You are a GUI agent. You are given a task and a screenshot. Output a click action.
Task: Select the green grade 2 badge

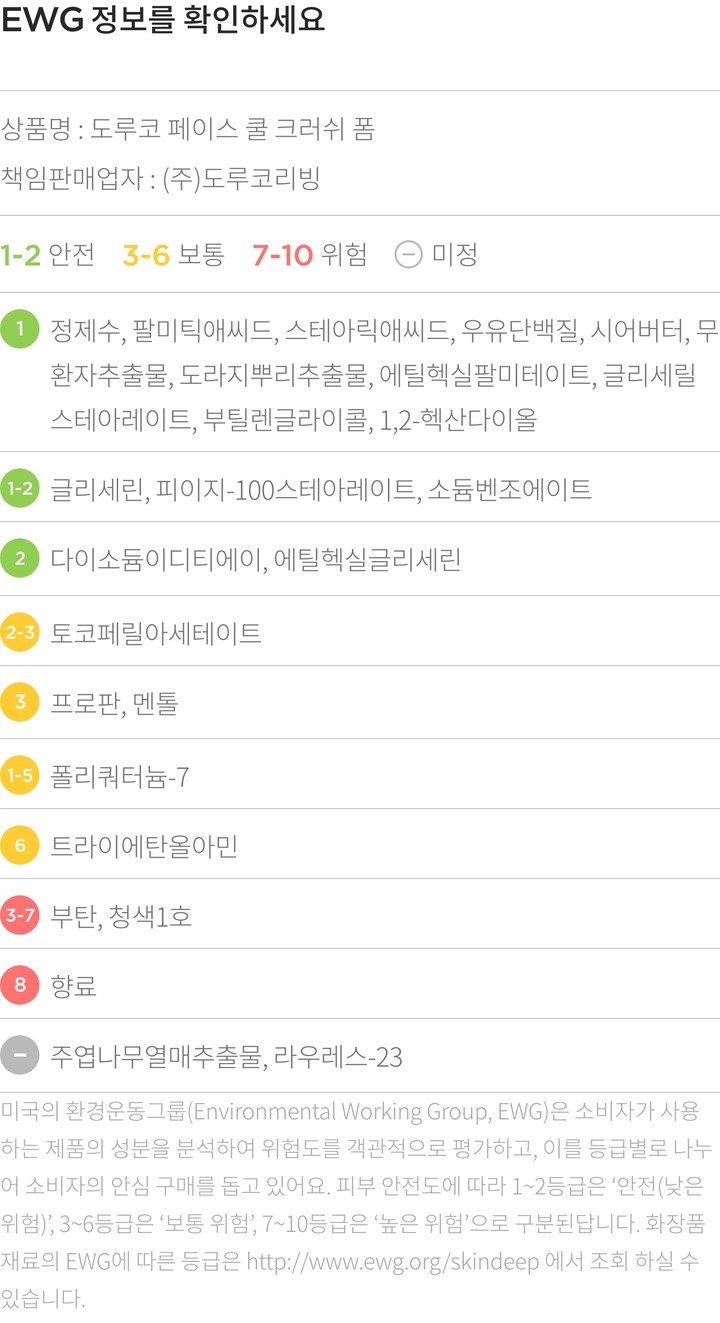coord(20,558)
